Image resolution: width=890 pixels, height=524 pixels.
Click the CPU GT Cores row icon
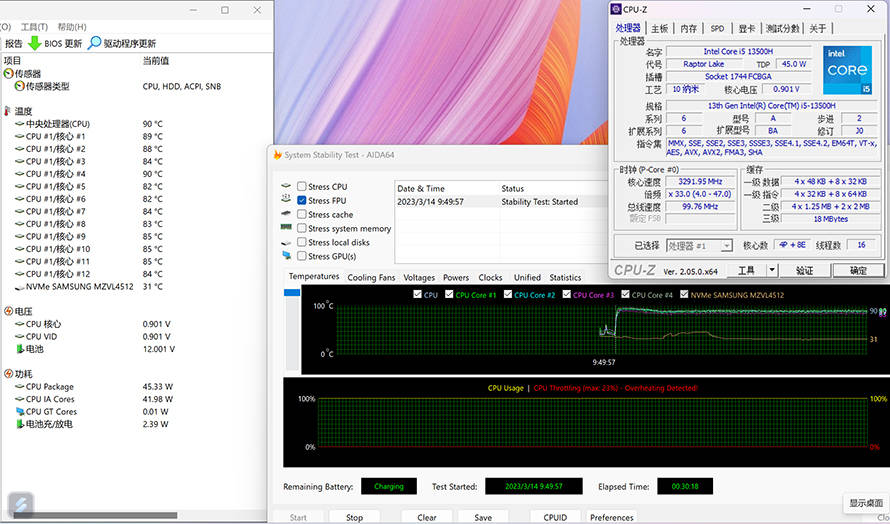click(x=20, y=412)
